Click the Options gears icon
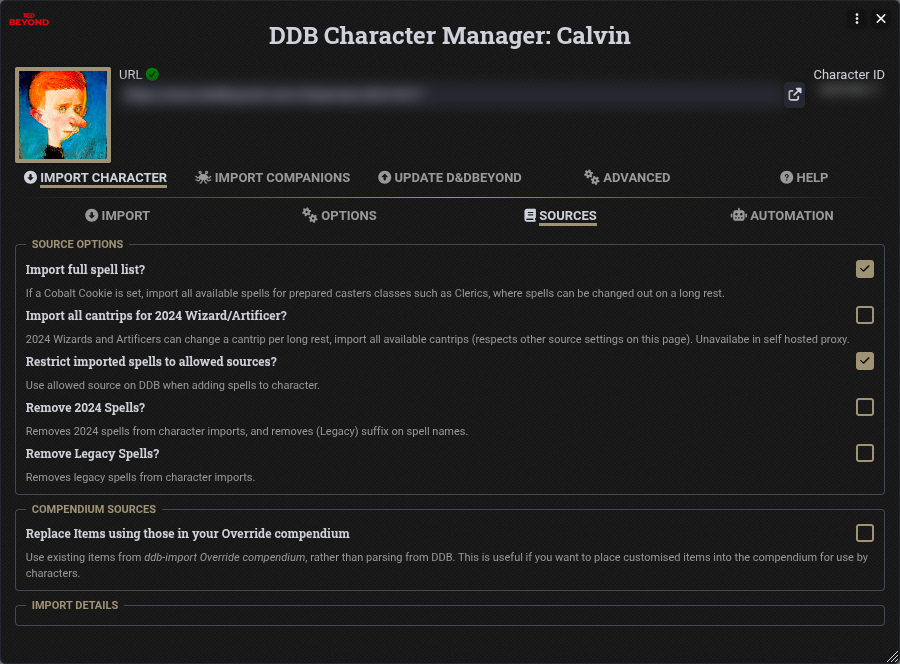The height and width of the screenshot is (664, 900). [x=309, y=215]
